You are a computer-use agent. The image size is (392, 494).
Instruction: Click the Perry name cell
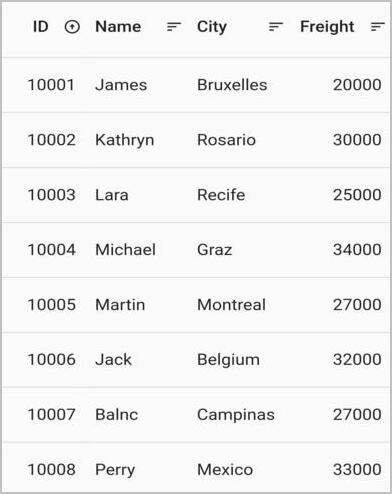click(115, 470)
